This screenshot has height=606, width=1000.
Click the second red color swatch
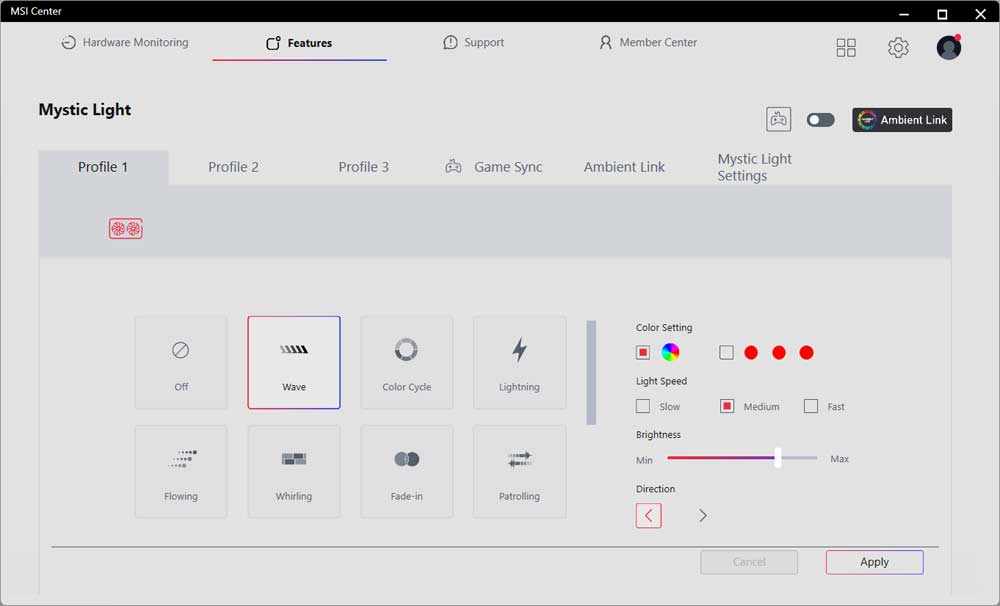tap(779, 352)
